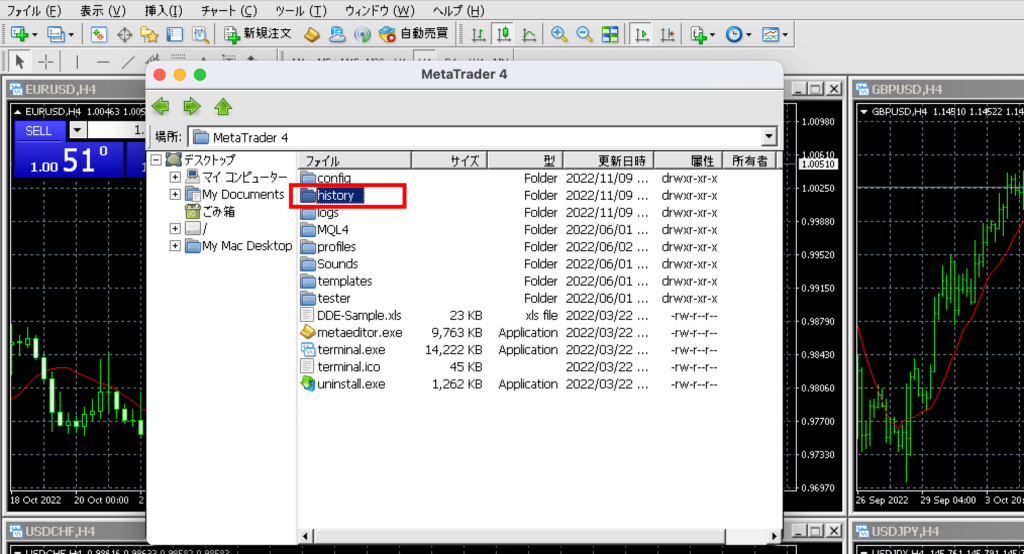
Task: Toggle the 自動売買 auto trading button
Action: tap(414, 34)
